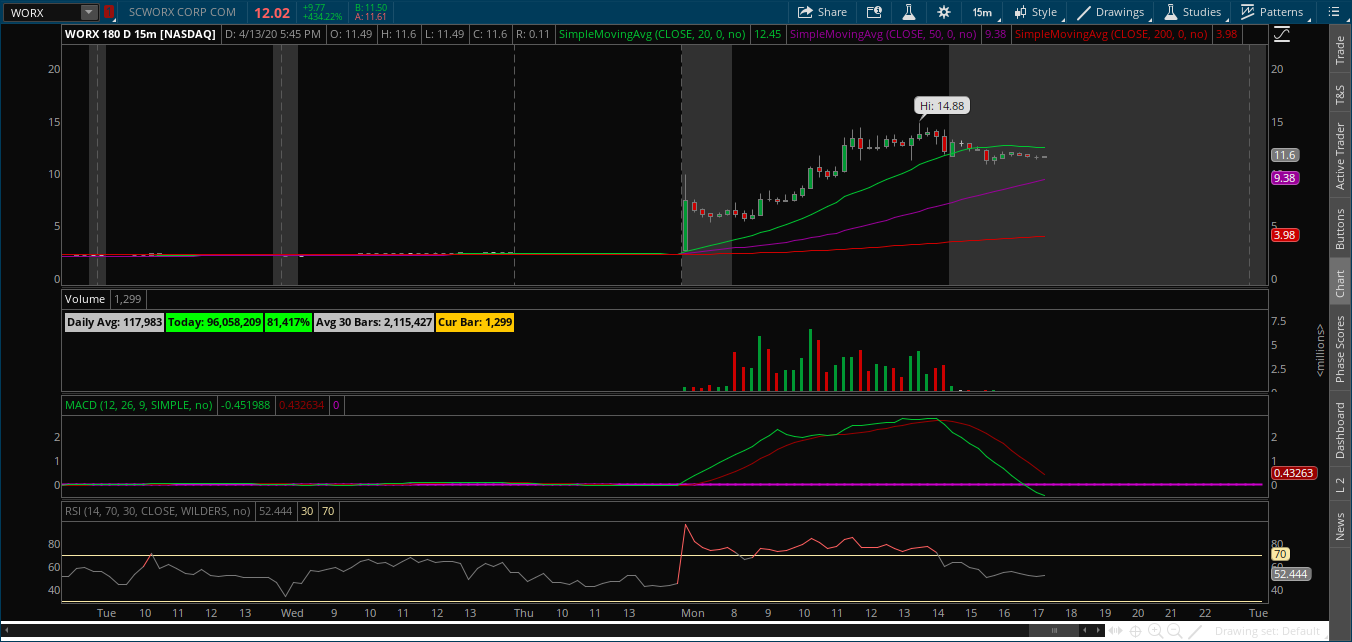Click the 3.98 red axis price label
The height and width of the screenshot is (642, 1352).
point(1284,235)
